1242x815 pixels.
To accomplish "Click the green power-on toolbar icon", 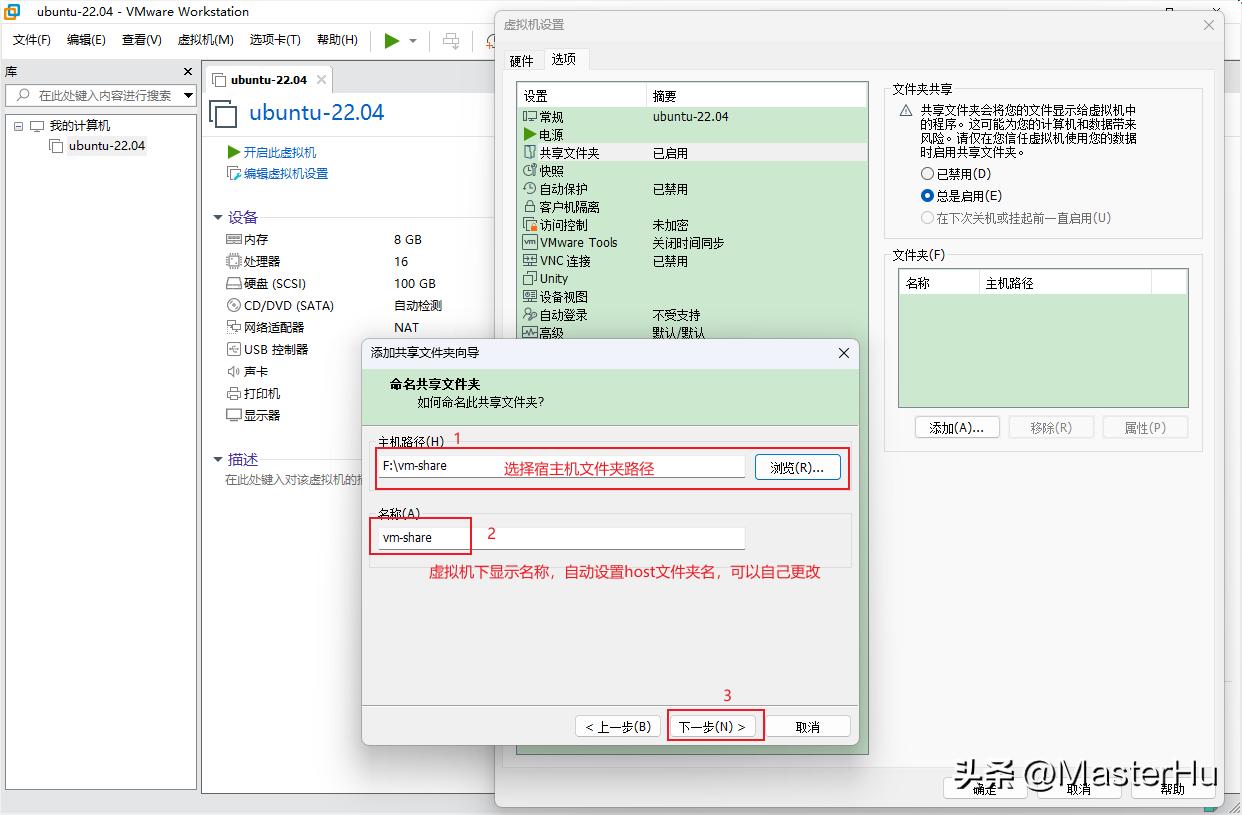I will point(391,40).
